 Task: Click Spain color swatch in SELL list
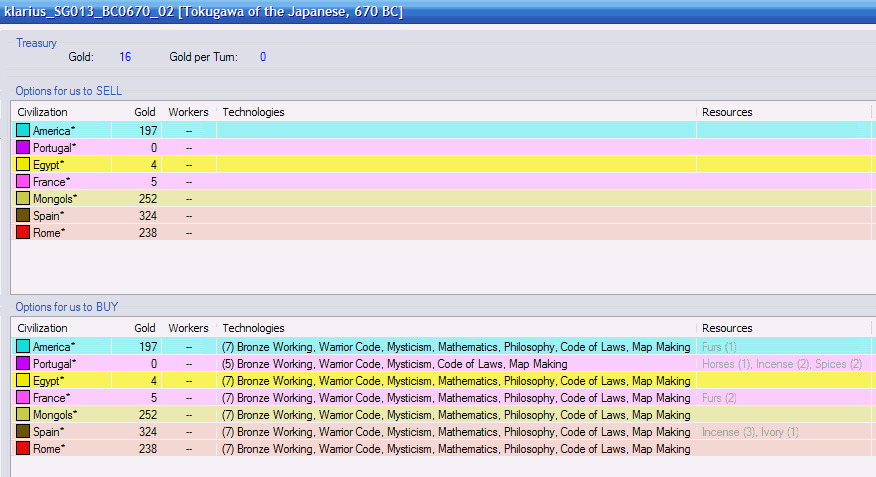point(23,216)
